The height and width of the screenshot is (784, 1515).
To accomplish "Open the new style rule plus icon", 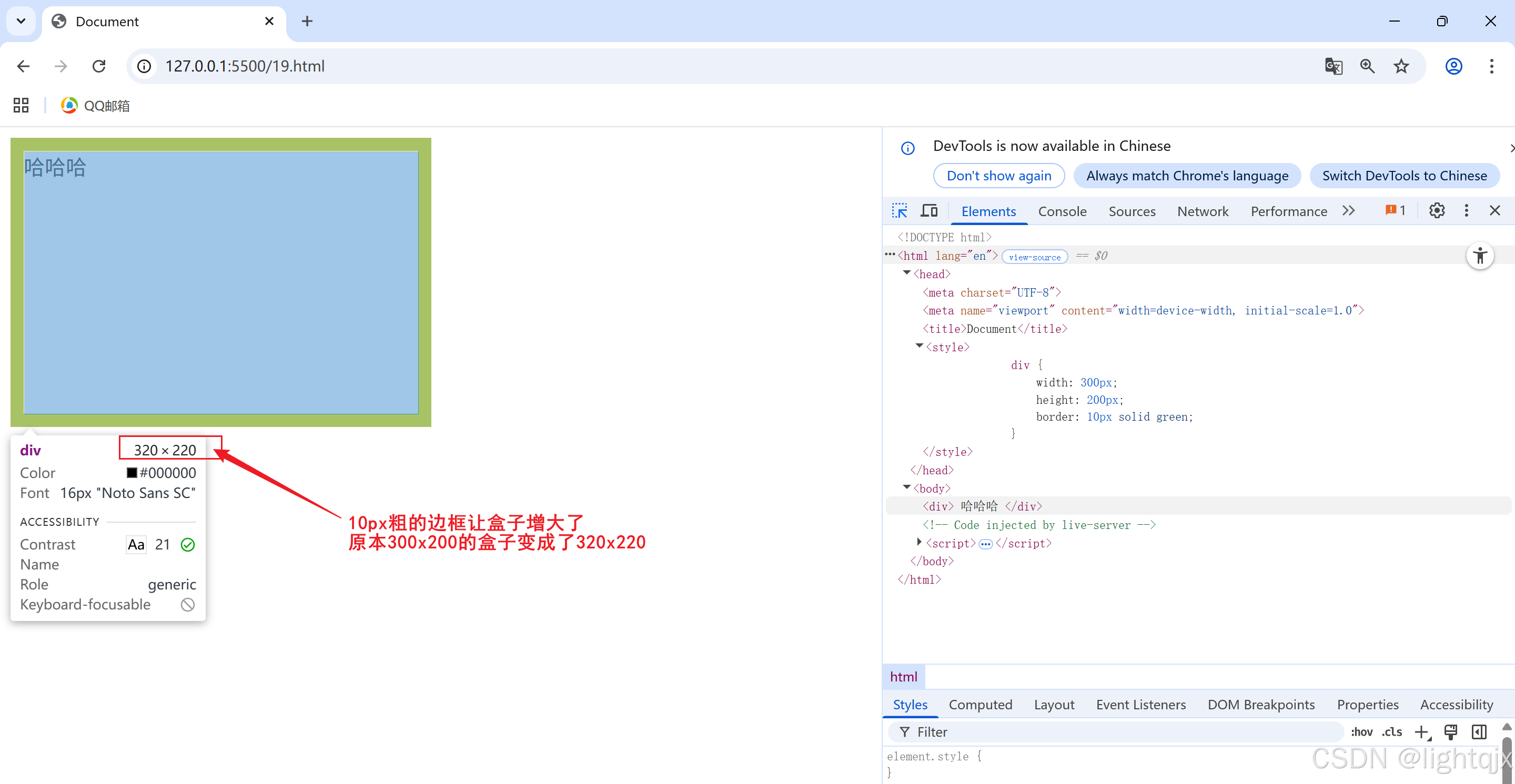I will pyautogui.click(x=1421, y=732).
